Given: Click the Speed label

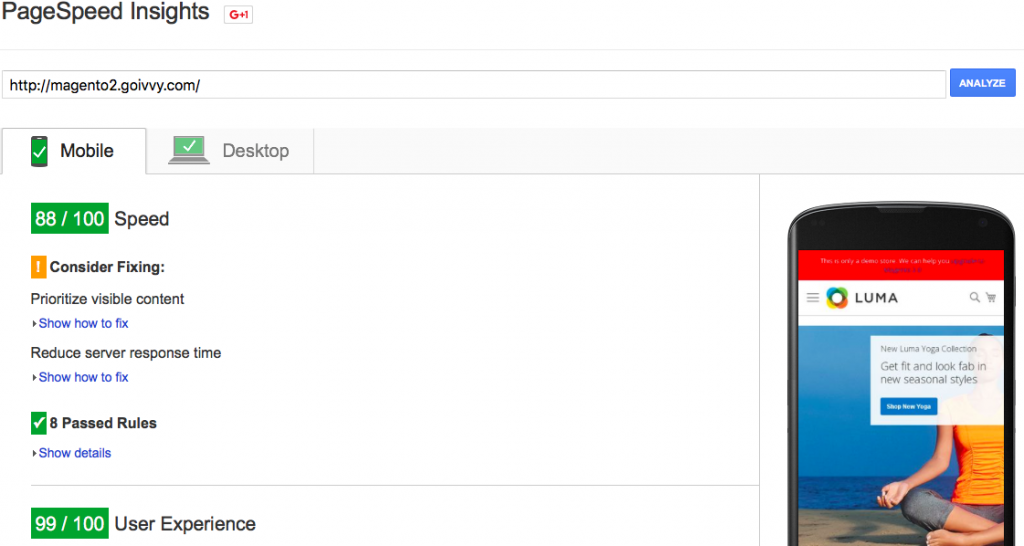Looking at the screenshot, I should click(142, 219).
